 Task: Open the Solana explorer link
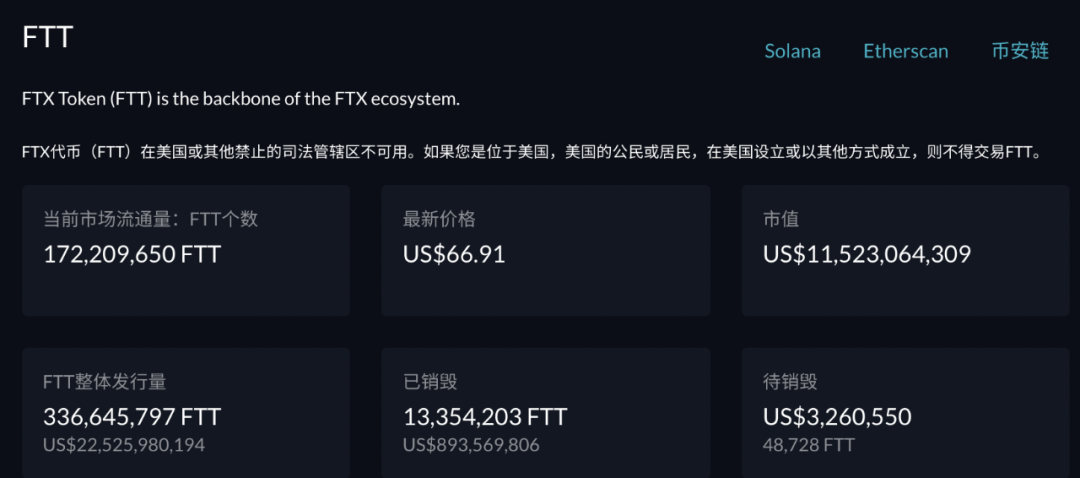[792, 51]
